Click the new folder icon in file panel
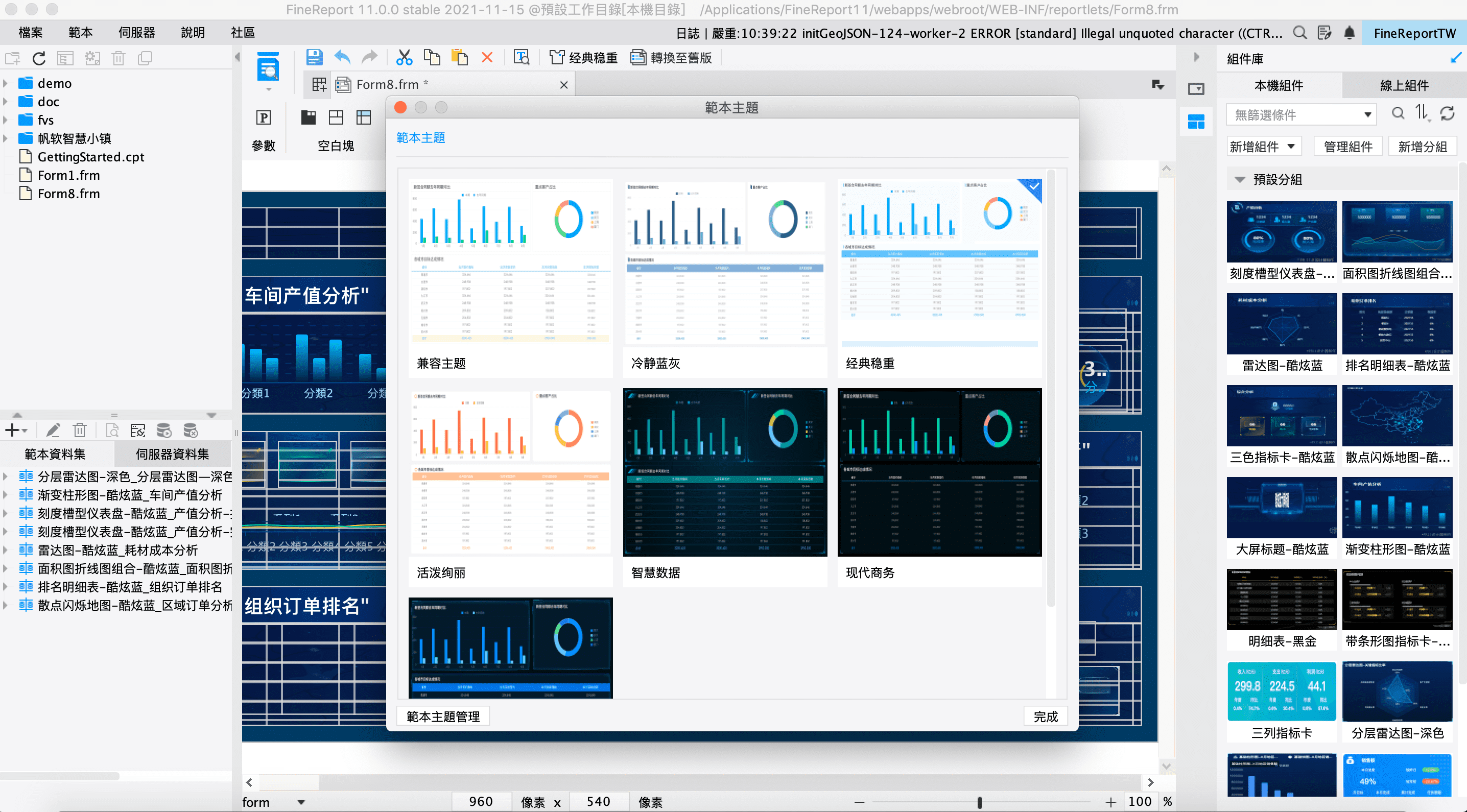The image size is (1467, 812). click(x=13, y=58)
